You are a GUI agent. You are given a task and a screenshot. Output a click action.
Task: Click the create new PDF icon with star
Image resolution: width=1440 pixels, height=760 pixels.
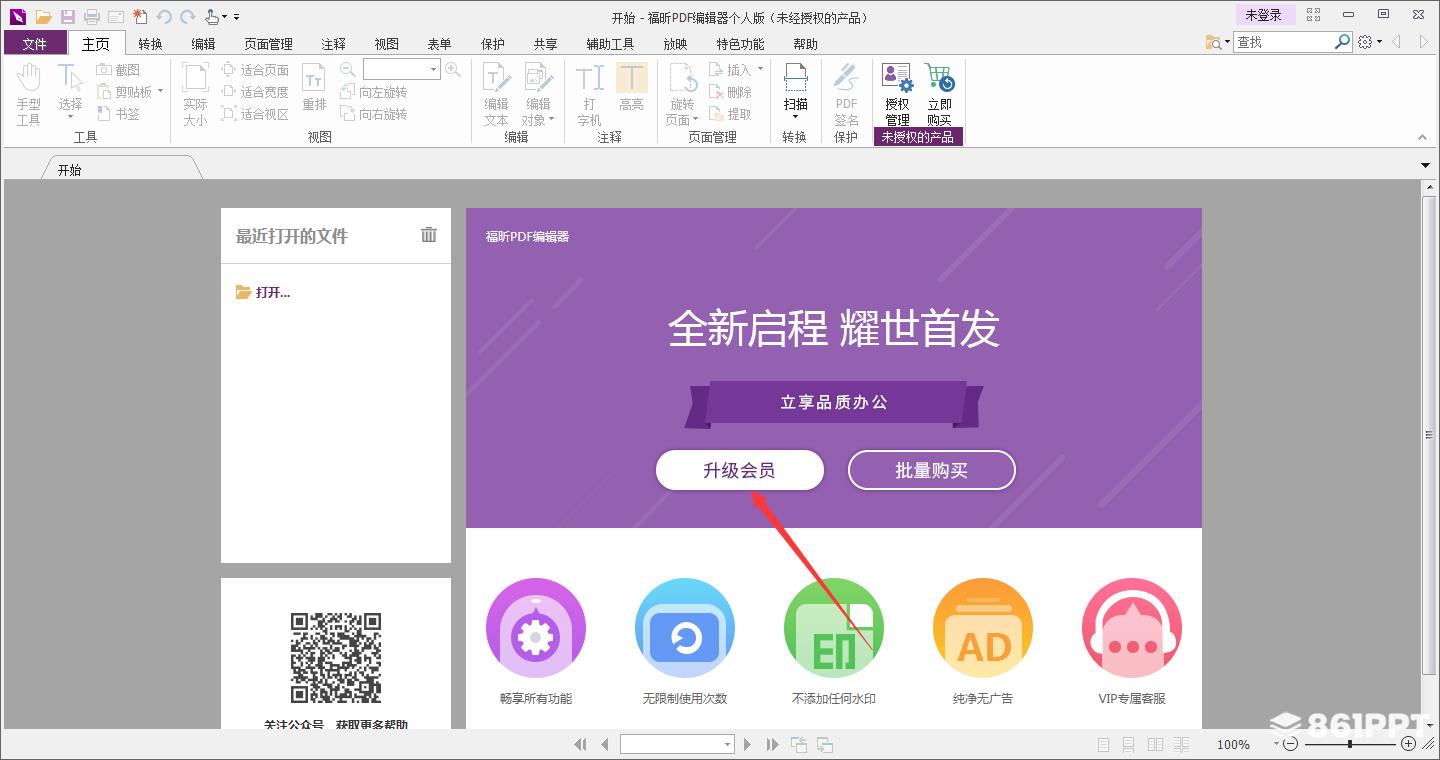coord(140,17)
